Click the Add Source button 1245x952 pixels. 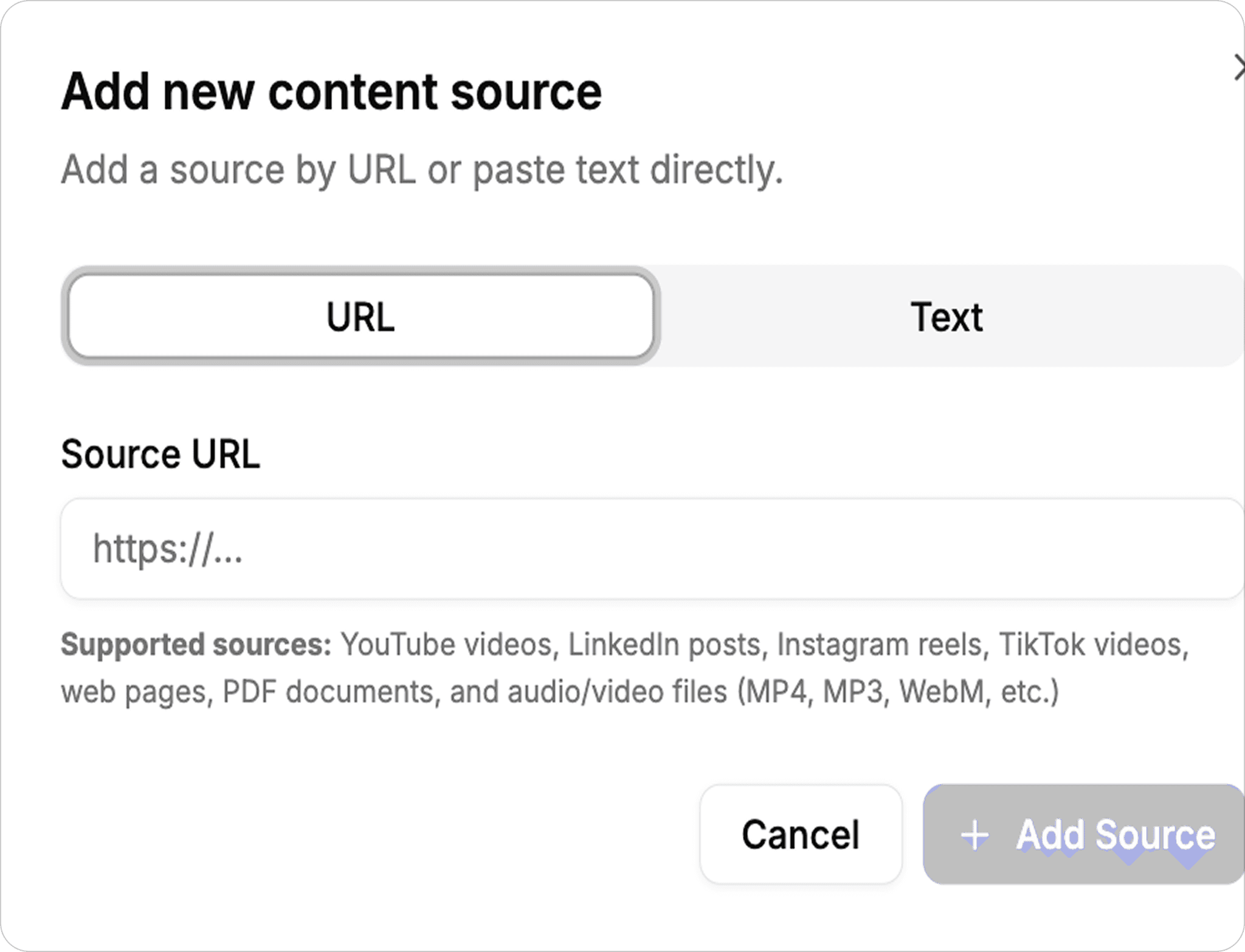1083,834
